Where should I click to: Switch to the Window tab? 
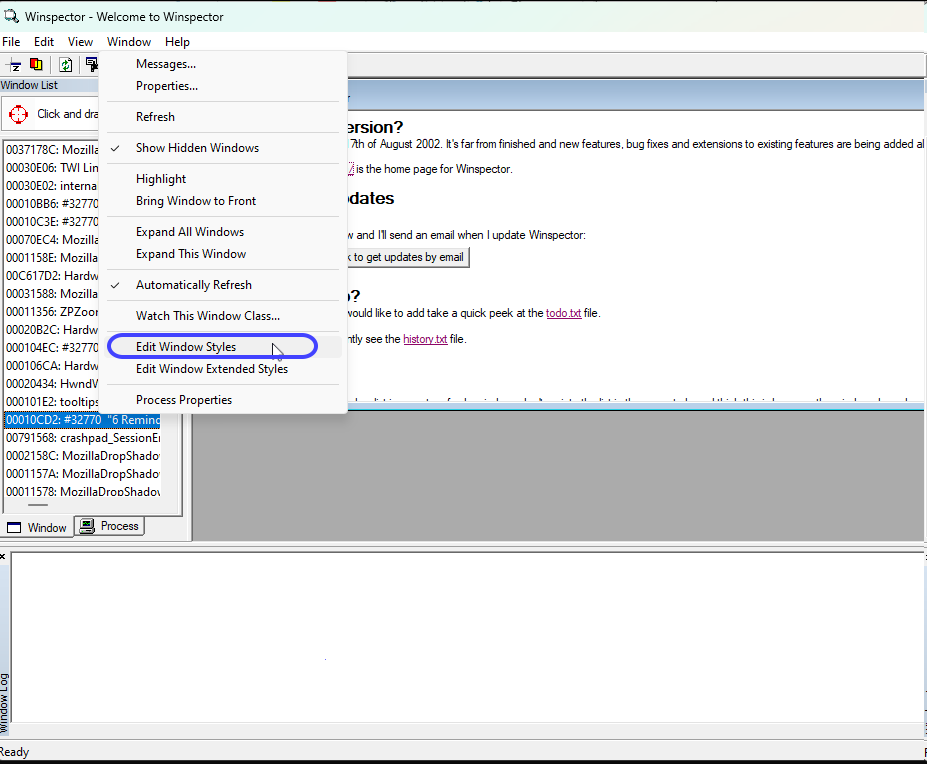pos(37,527)
